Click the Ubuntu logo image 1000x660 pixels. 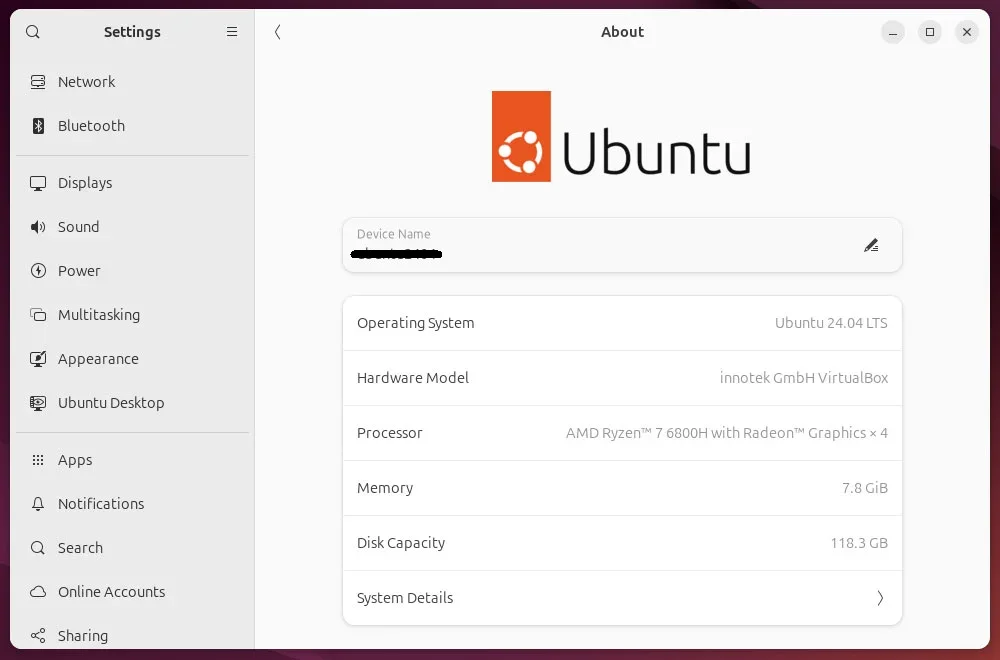(621, 136)
